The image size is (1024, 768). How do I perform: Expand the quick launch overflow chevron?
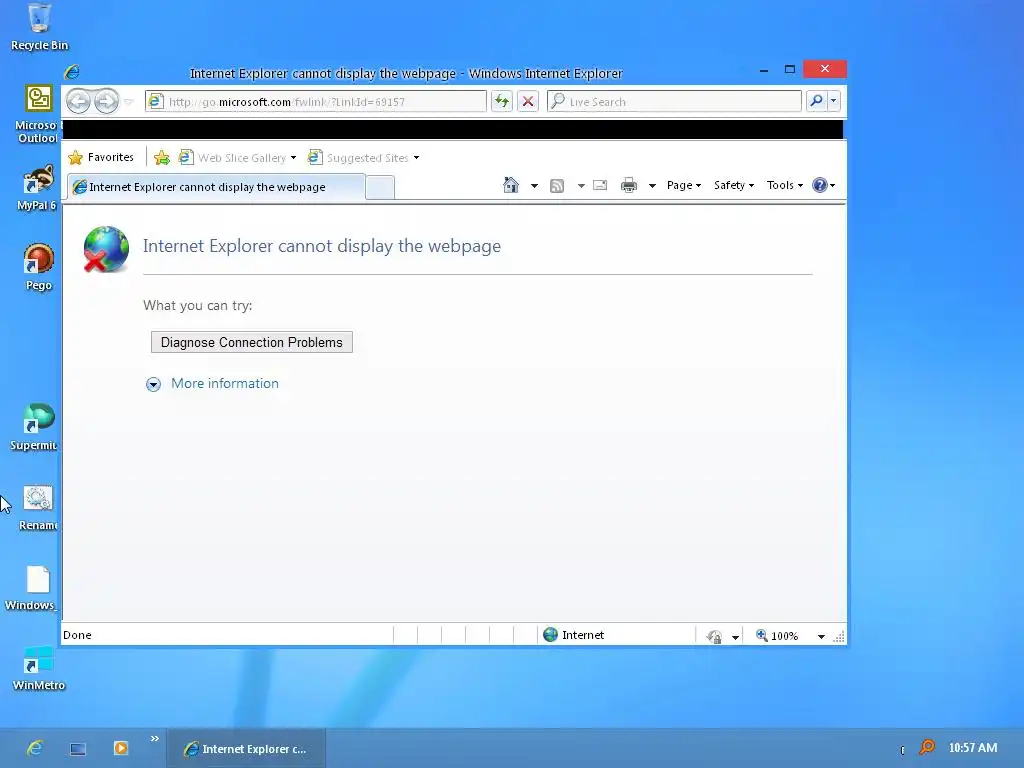click(x=155, y=739)
